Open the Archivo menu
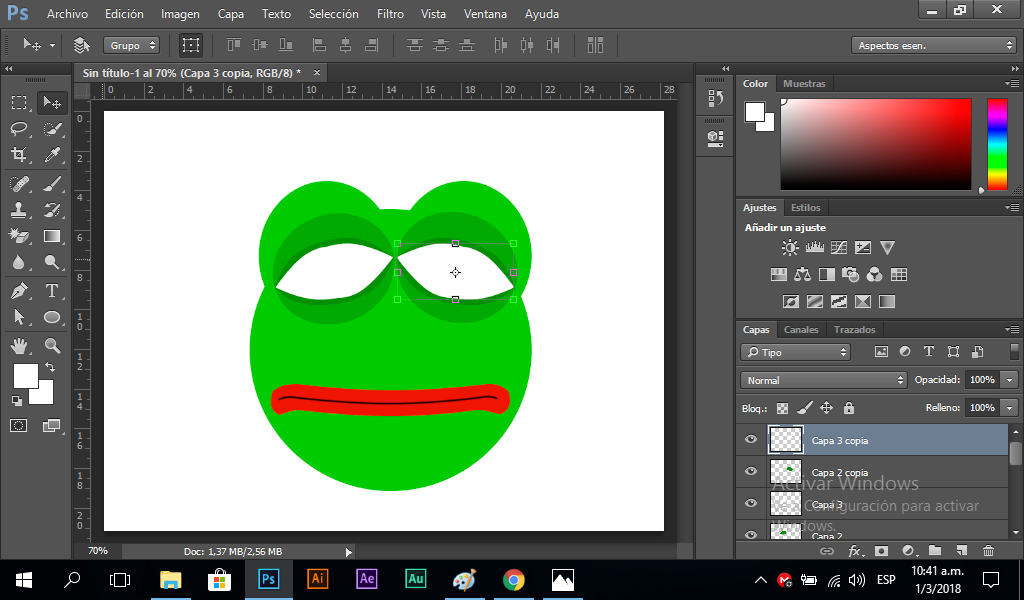This screenshot has height=600, width=1024. tap(67, 14)
